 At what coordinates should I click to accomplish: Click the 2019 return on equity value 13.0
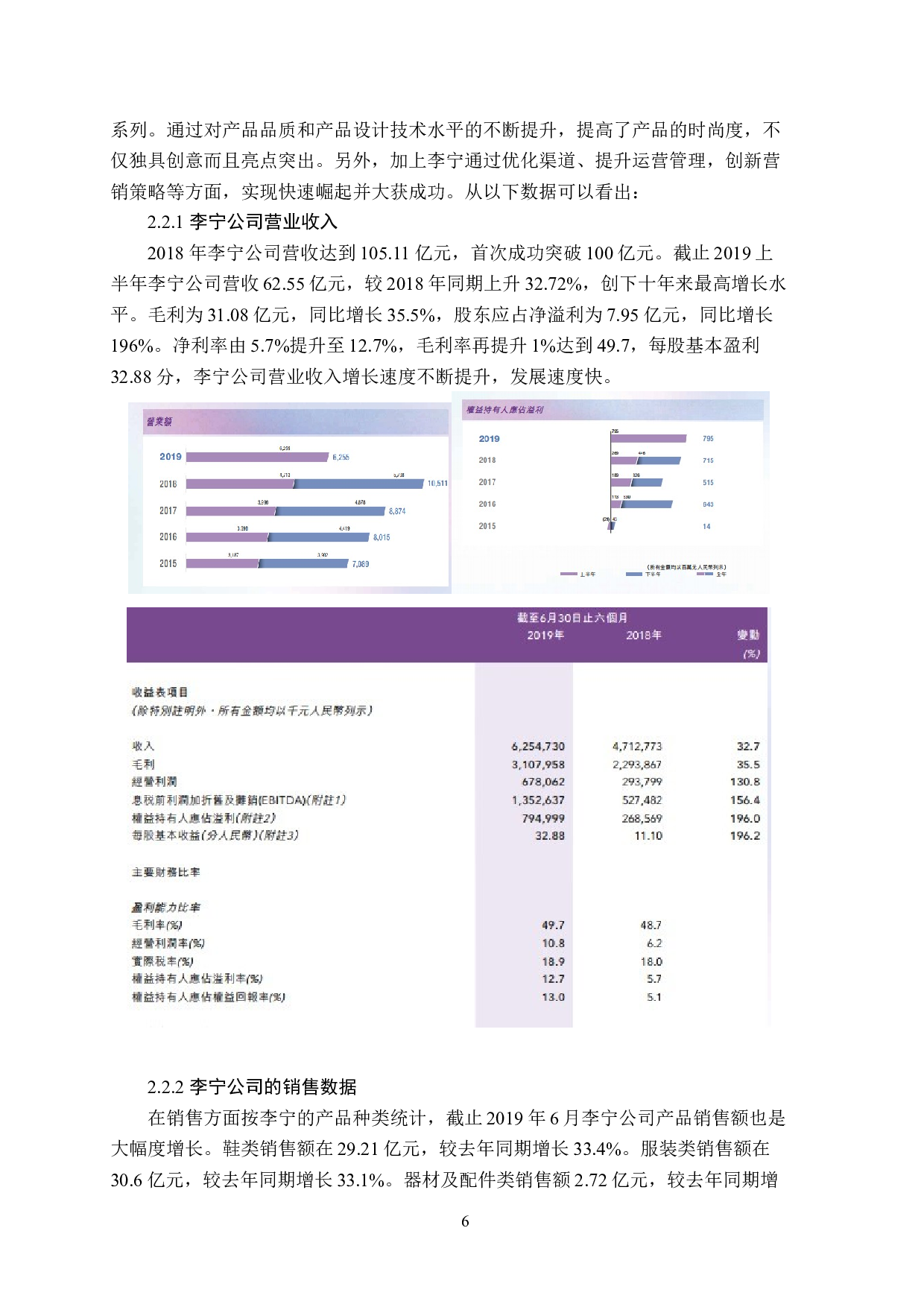pyautogui.click(x=553, y=997)
